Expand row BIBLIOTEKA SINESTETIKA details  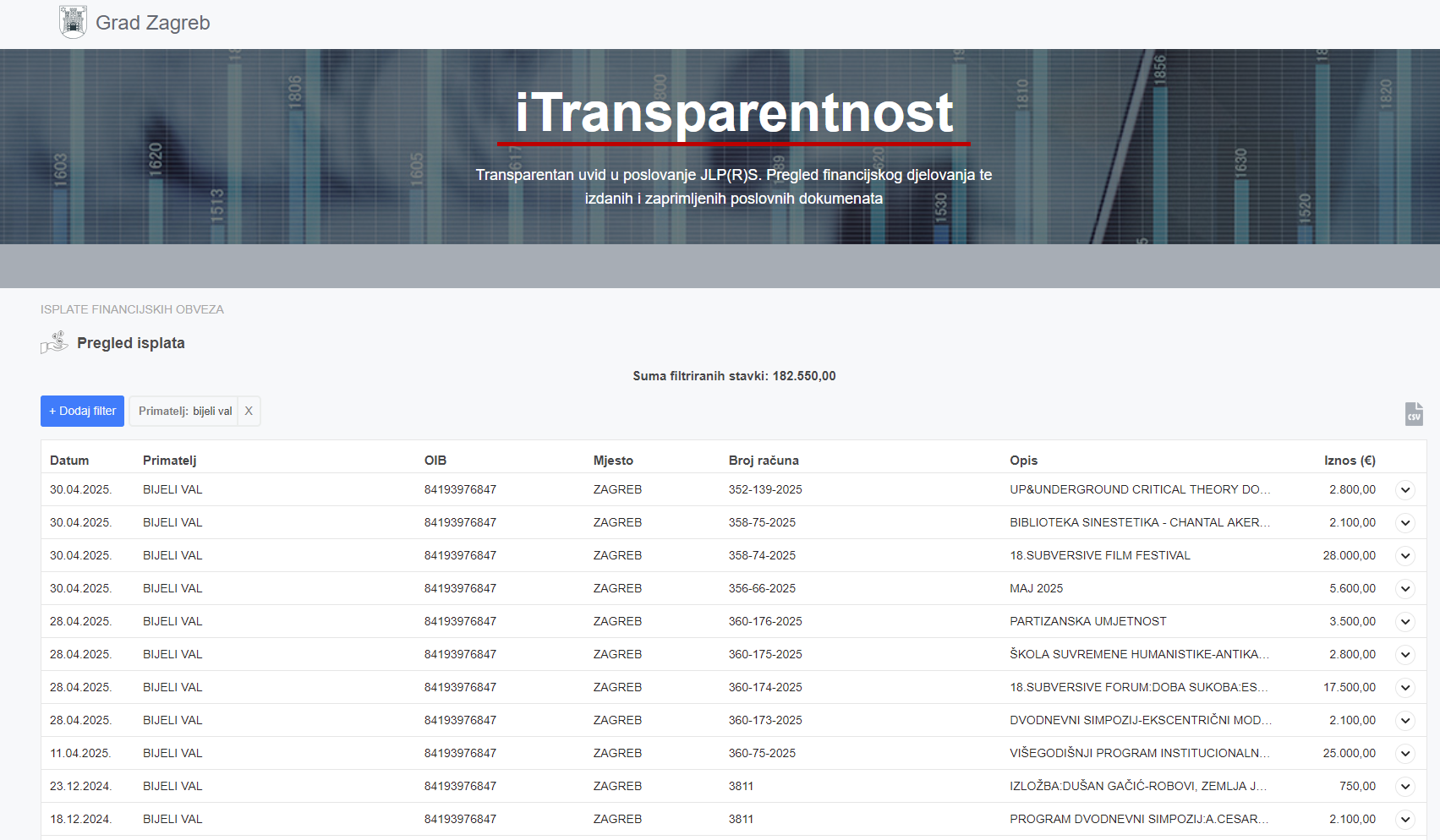[1405, 523]
